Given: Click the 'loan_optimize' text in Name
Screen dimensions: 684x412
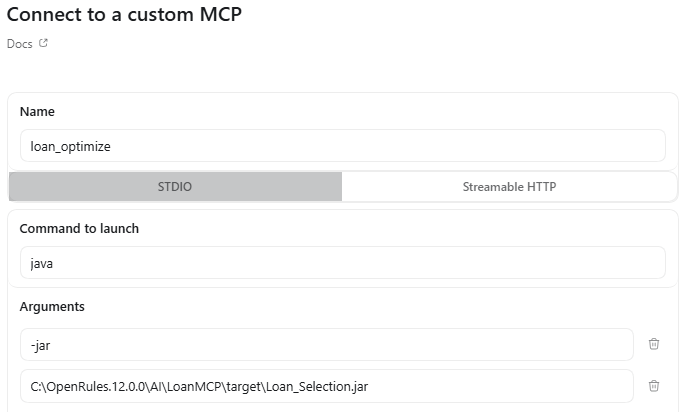Looking at the screenshot, I should coord(71,146).
